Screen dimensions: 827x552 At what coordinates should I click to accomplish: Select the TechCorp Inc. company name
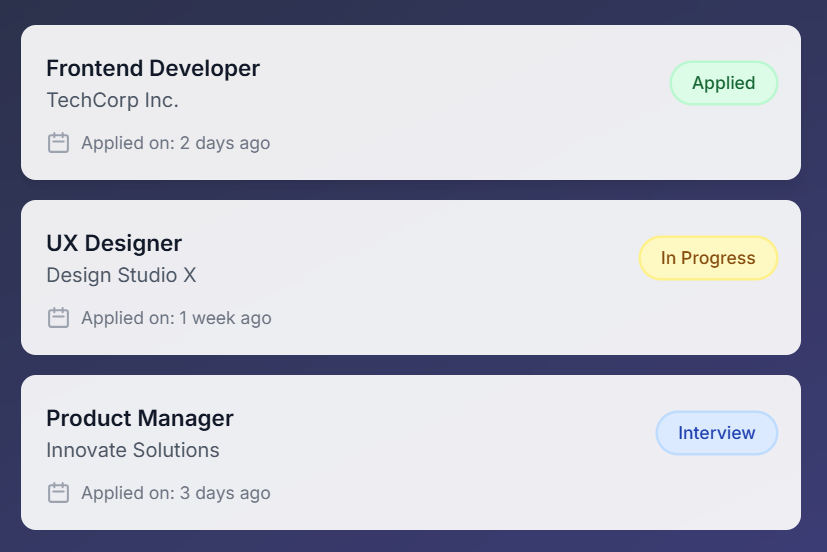tap(112, 100)
